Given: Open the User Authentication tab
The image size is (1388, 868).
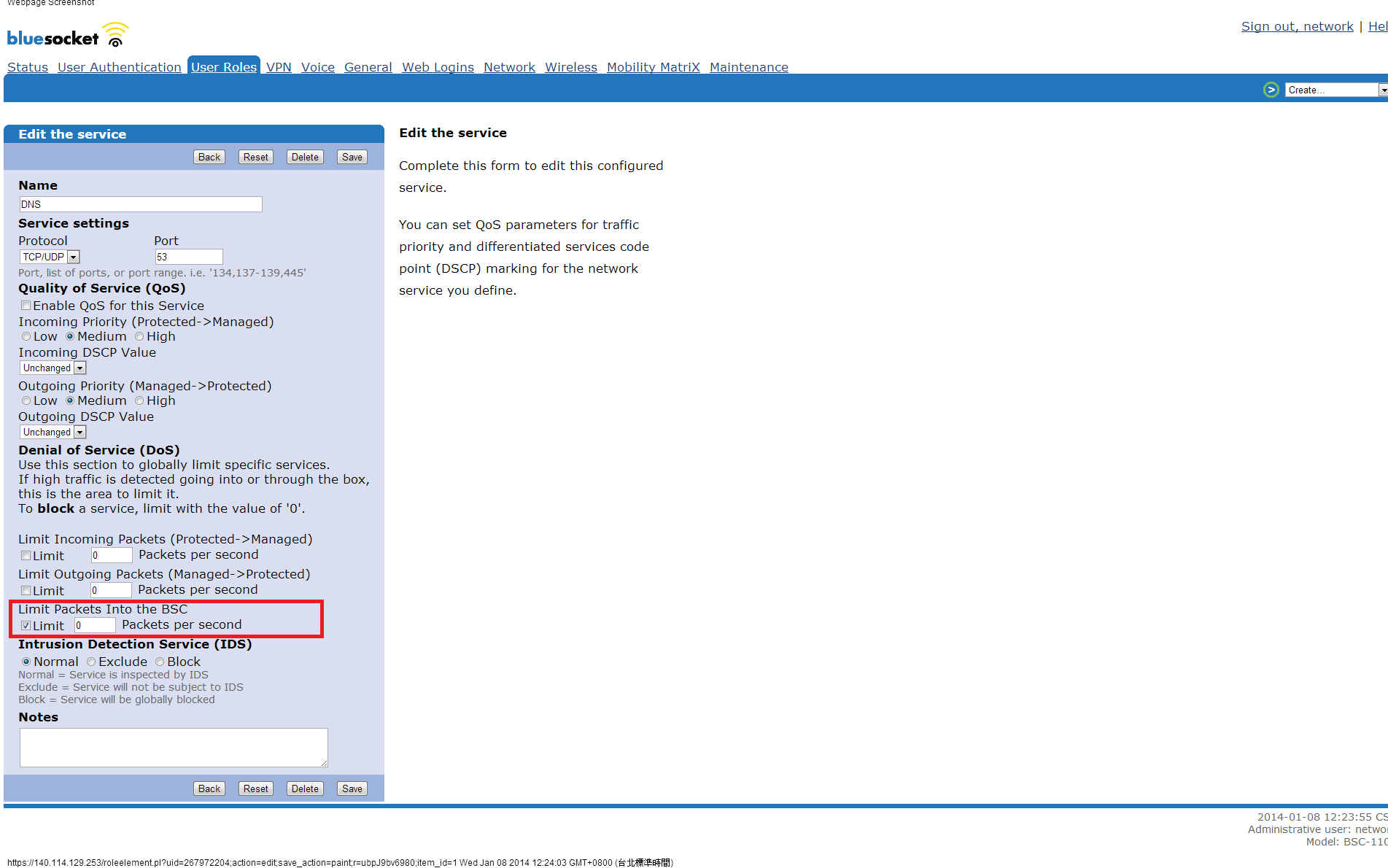Looking at the screenshot, I should click(119, 67).
